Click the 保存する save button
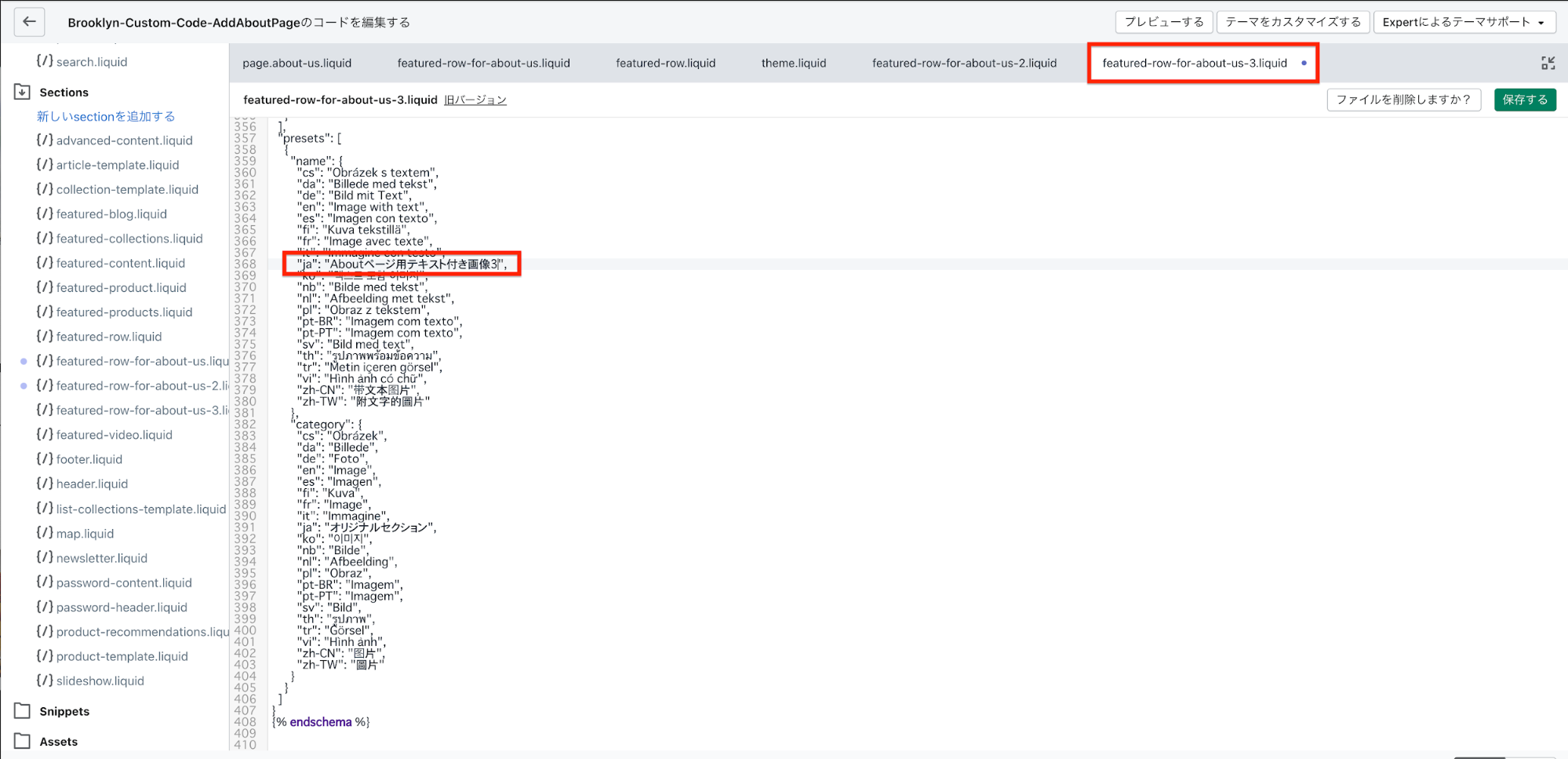 [x=1524, y=100]
